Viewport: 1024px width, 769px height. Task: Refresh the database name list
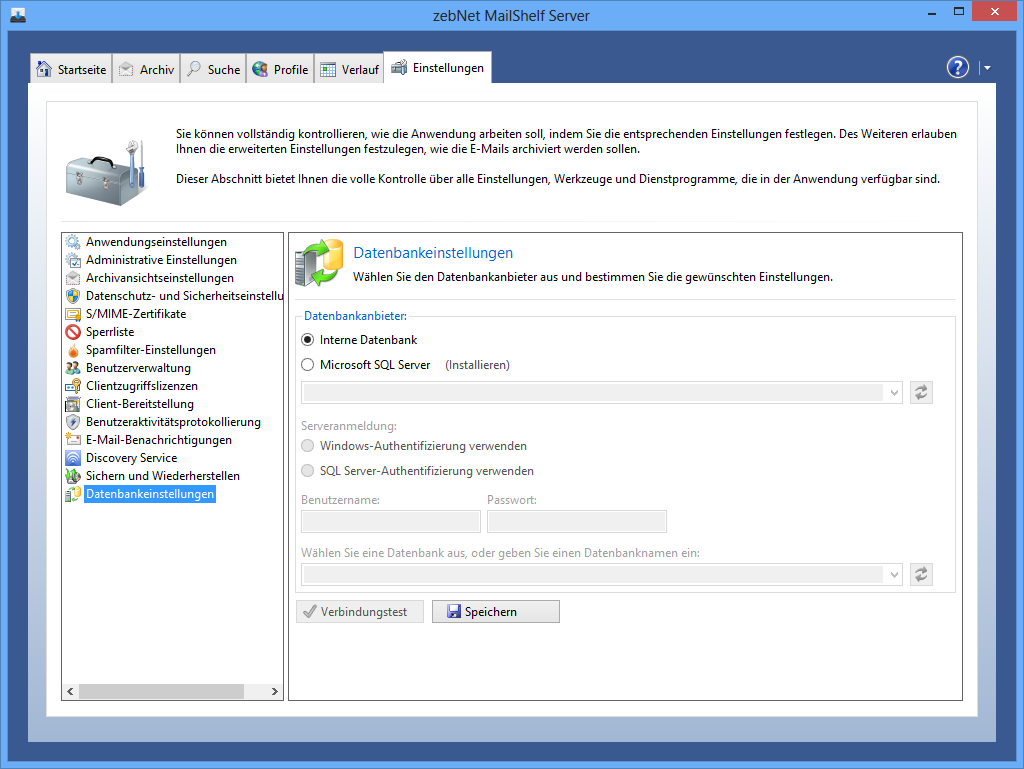[x=921, y=574]
